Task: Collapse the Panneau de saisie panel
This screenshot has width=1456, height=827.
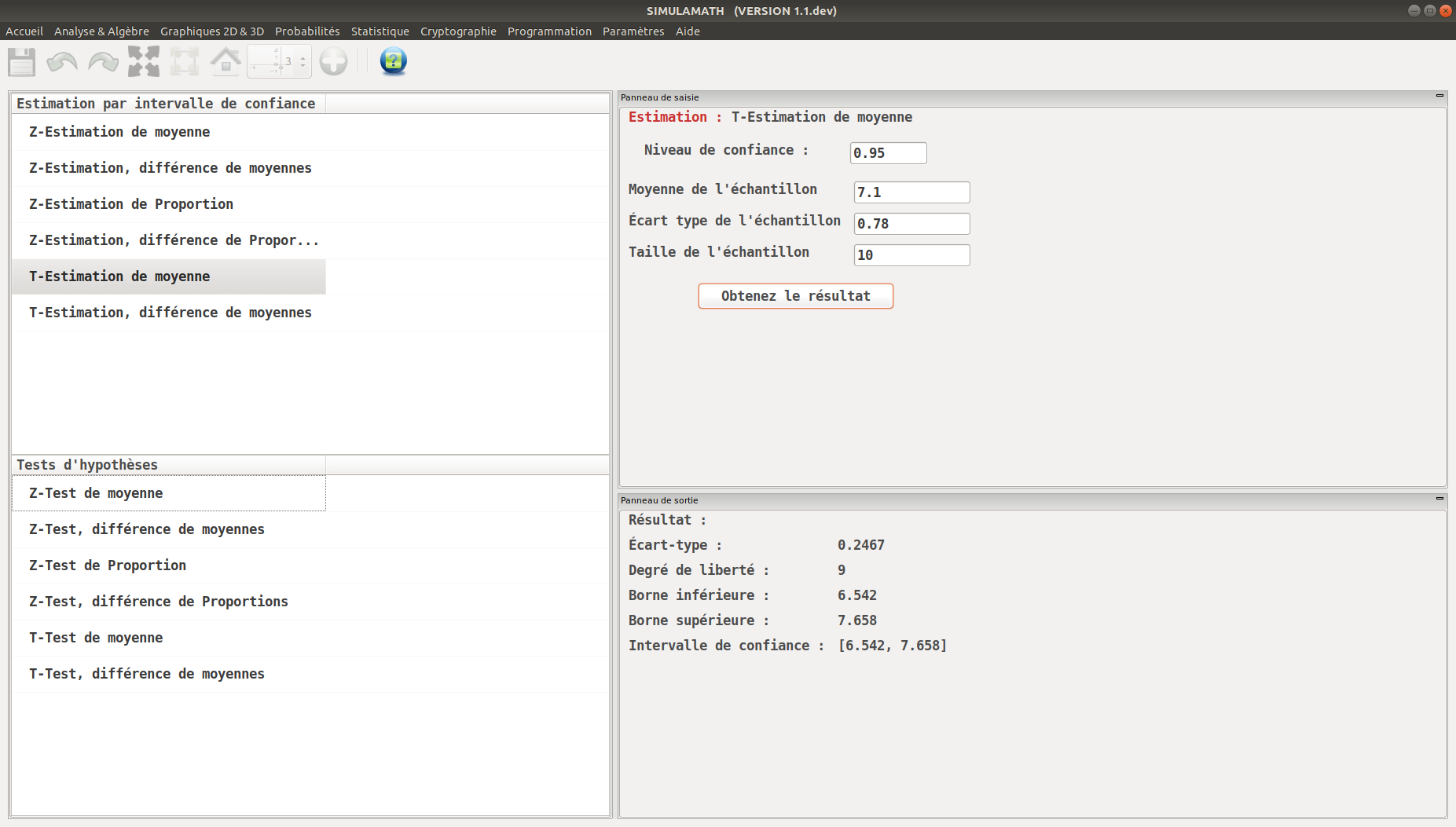Action: [1439, 97]
